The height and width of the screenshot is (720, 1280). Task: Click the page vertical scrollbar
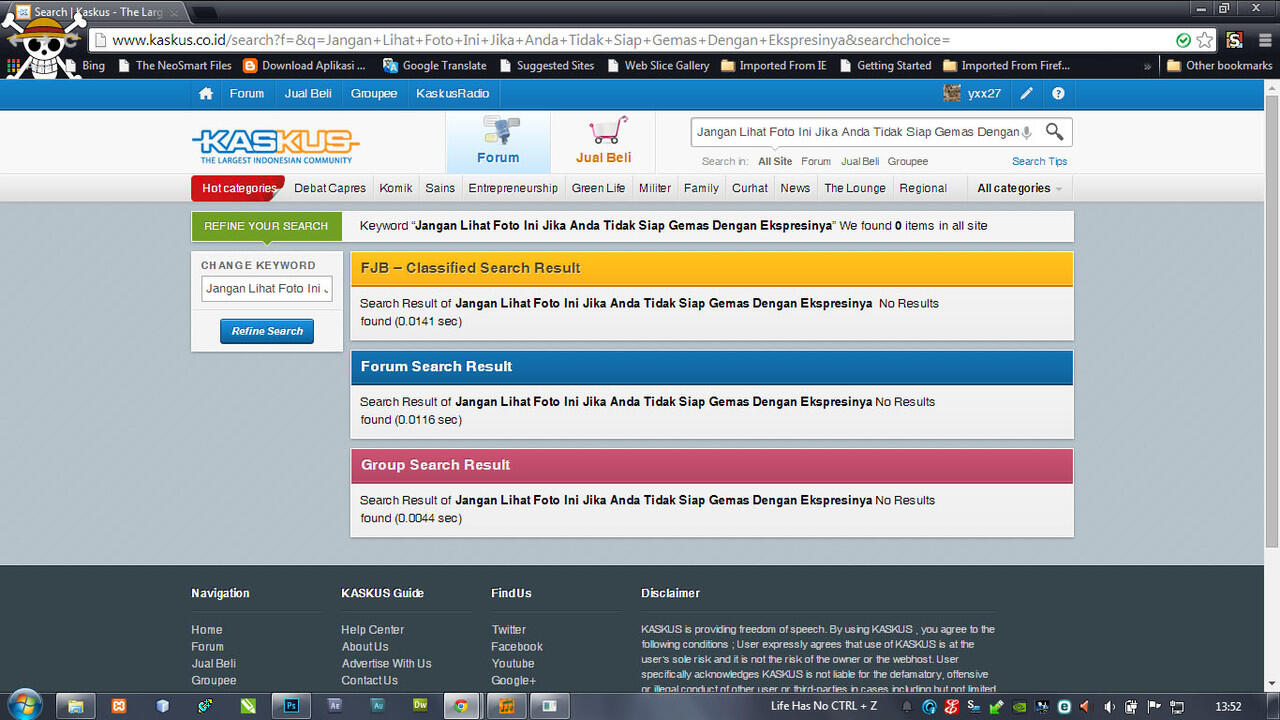(1272, 320)
